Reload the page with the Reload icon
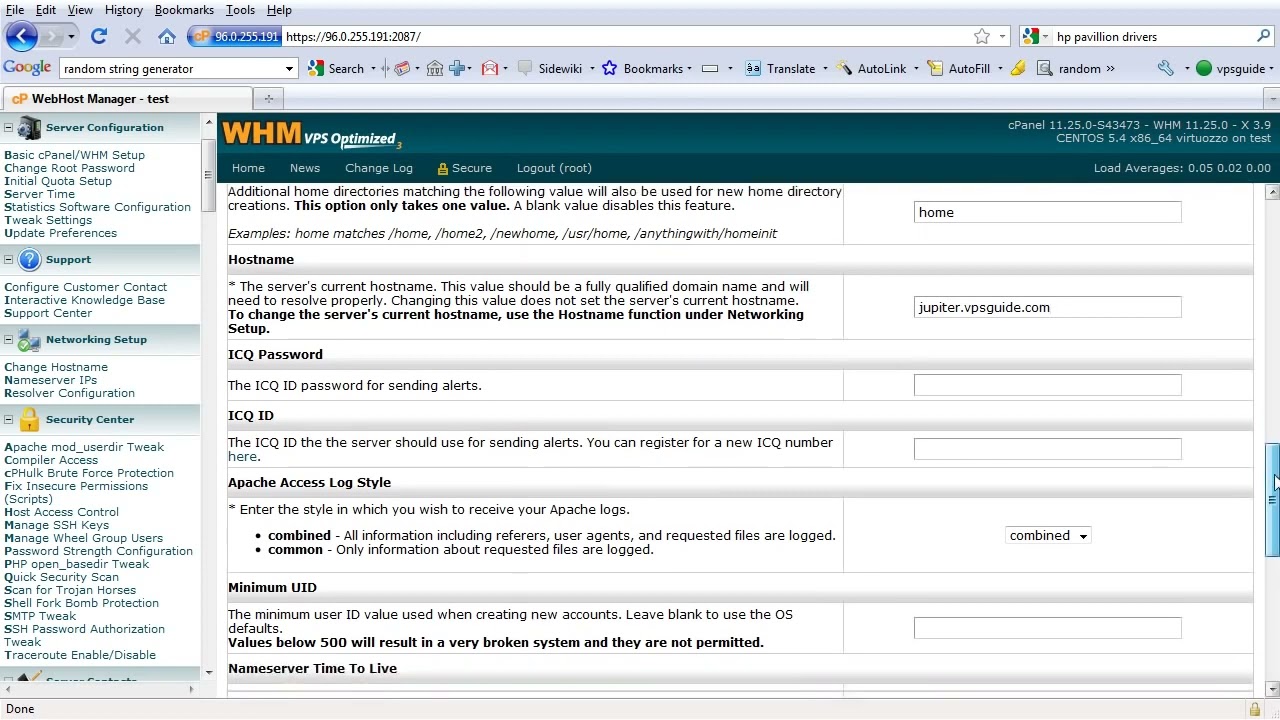This screenshot has width=1280, height=720. pyautogui.click(x=98, y=37)
